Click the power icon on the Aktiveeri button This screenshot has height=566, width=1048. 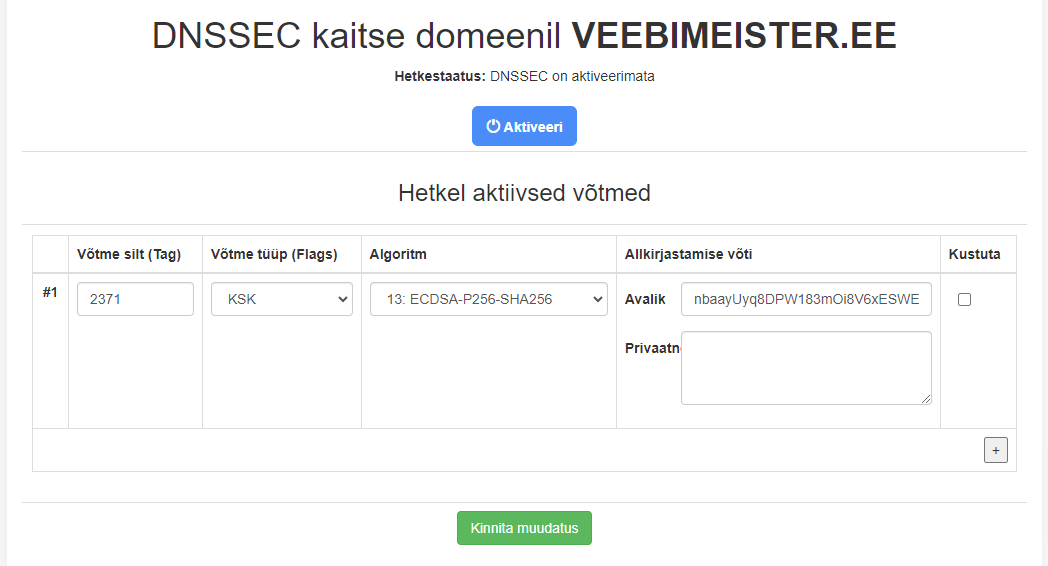493,127
